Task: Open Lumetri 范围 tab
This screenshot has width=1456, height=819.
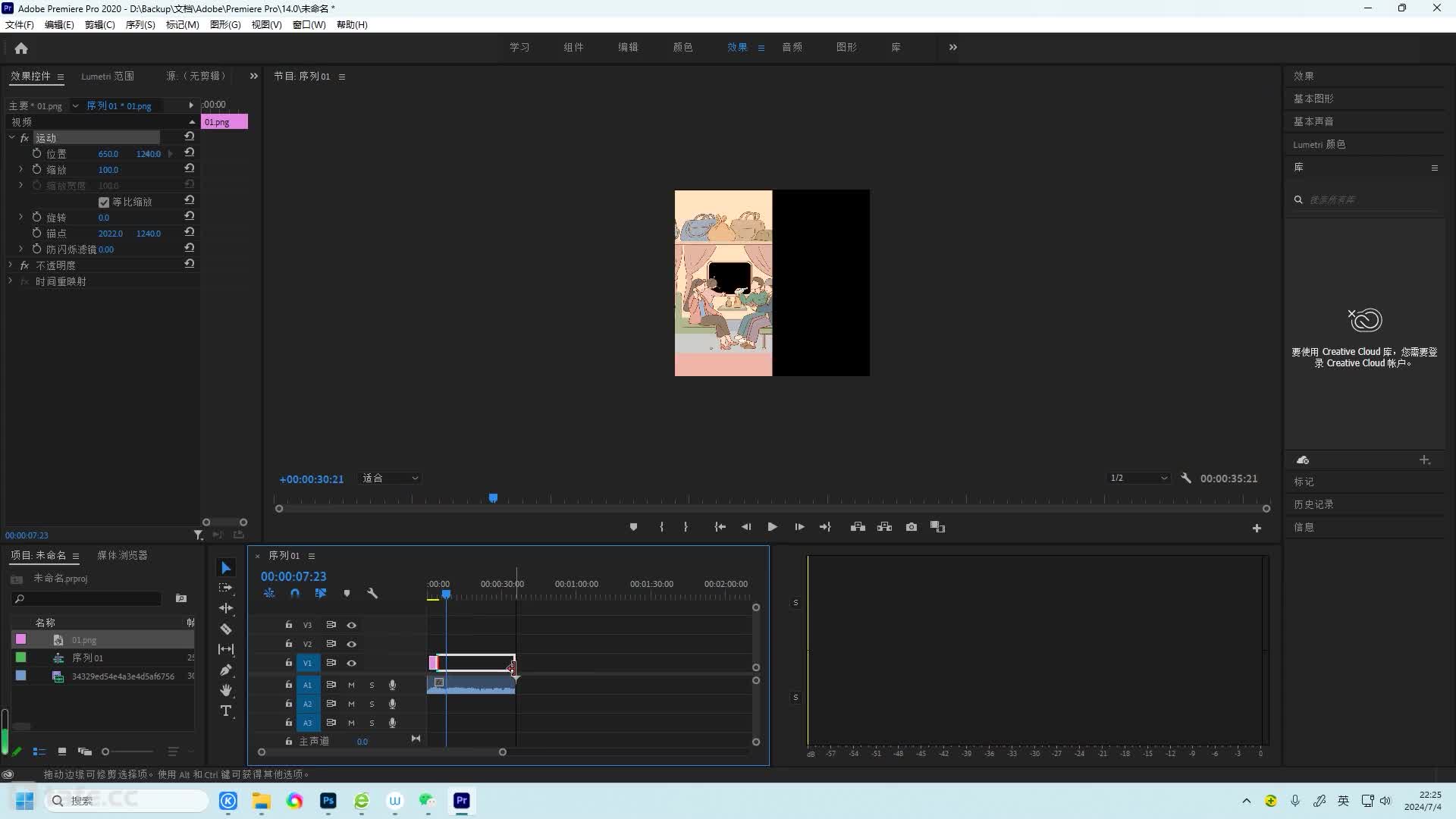Action: pyautogui.click(x=108, y=77)
